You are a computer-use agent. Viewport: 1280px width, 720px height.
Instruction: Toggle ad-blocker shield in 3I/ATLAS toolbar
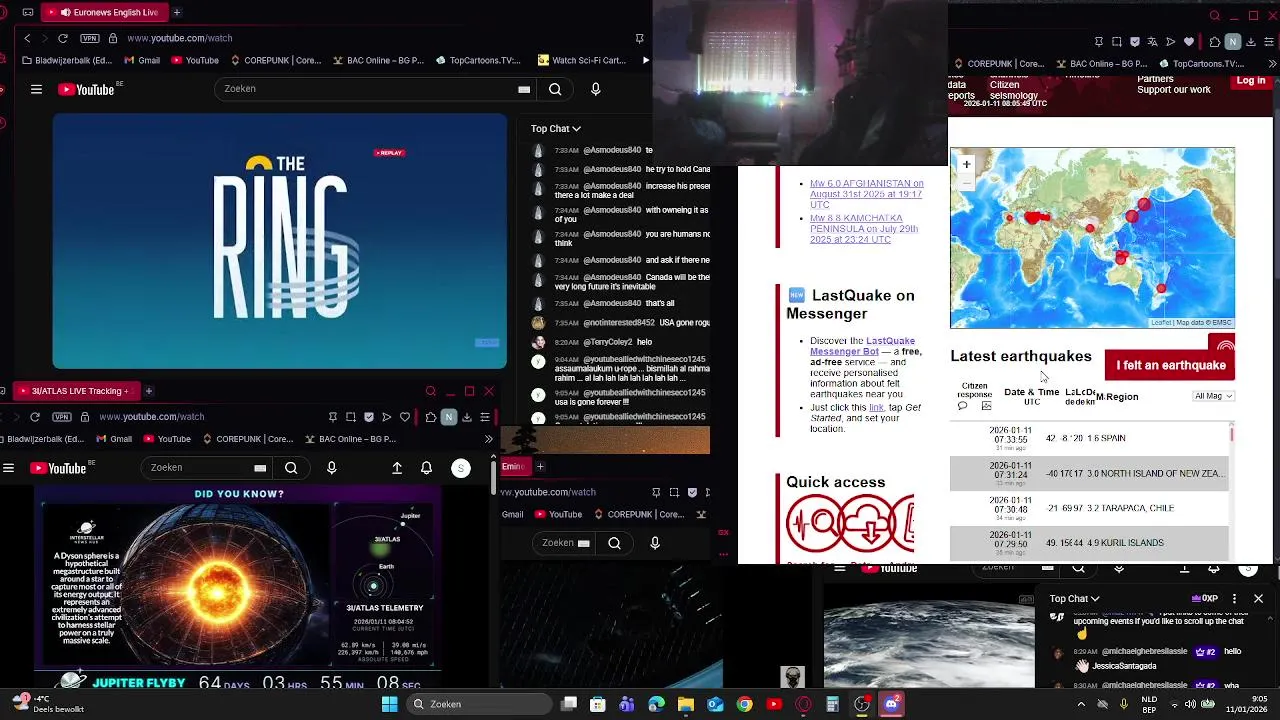[x=369, y=417]
